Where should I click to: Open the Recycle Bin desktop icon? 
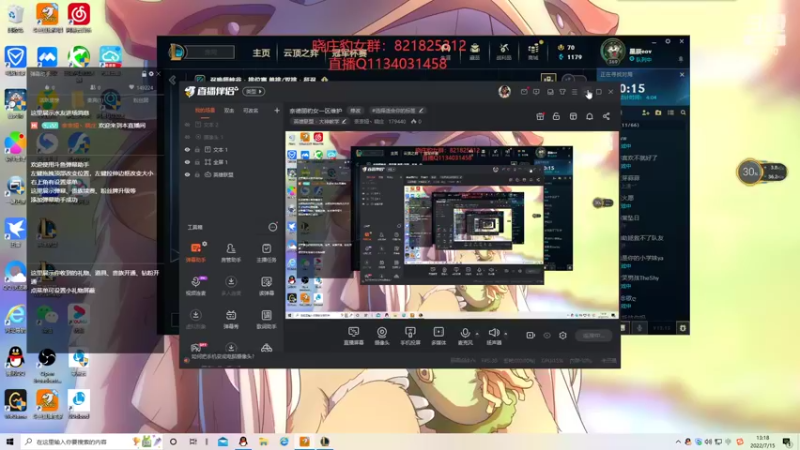(x=15, y=18)
